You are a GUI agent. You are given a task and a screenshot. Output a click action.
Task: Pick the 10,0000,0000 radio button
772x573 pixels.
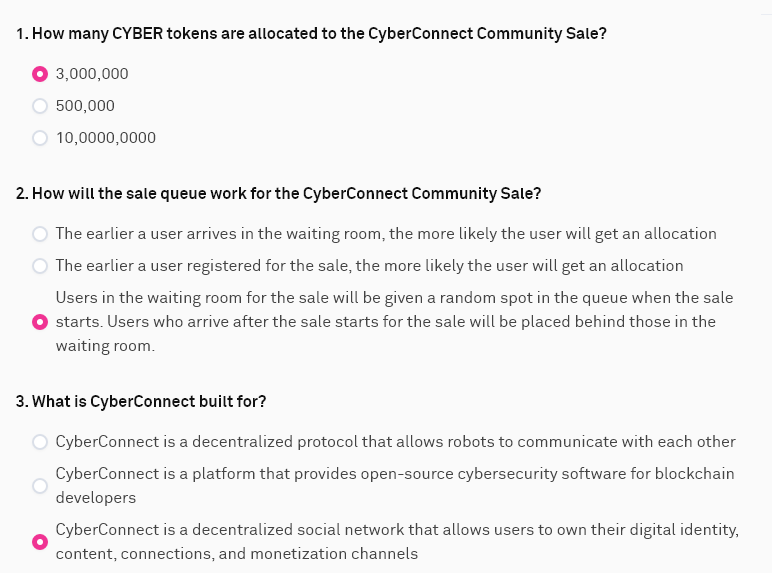tap(40, 138)
